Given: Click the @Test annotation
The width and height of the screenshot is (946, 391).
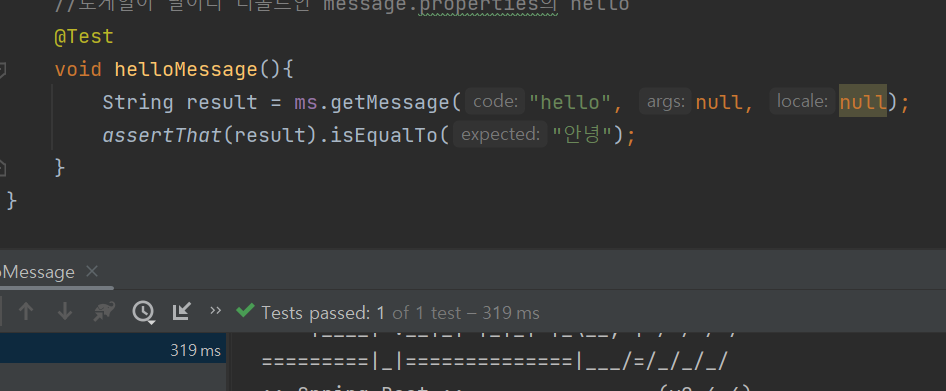Looking at the screenshot, I should click(84, 36).
